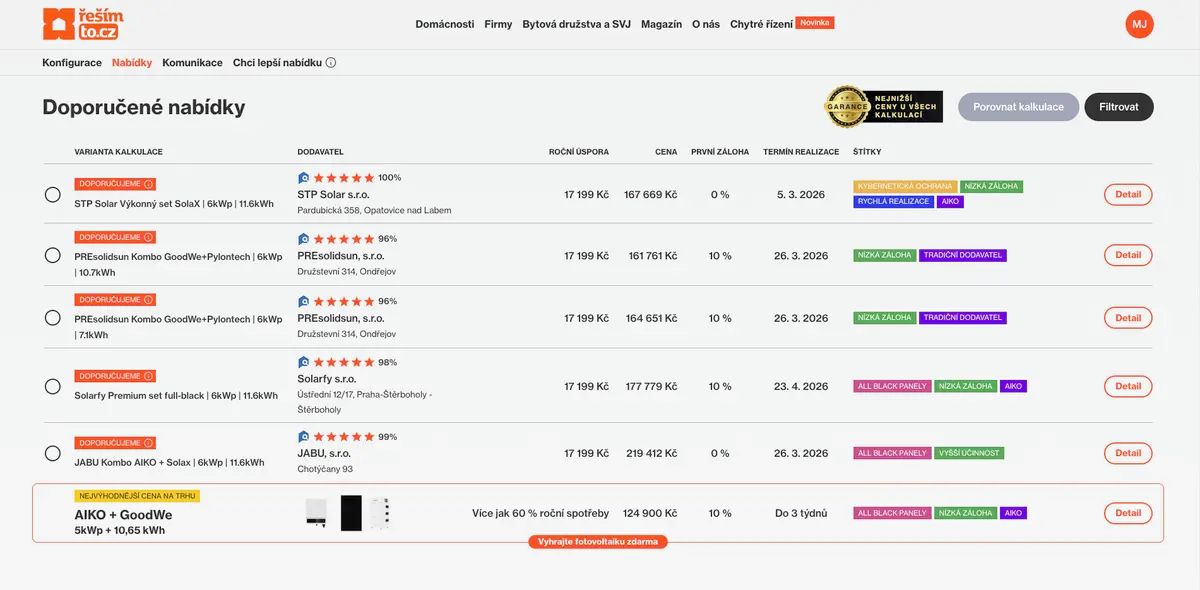Click verified supplier icon for STP Solar
This screenshot has width=1200, height=590.
pos(303,178)
